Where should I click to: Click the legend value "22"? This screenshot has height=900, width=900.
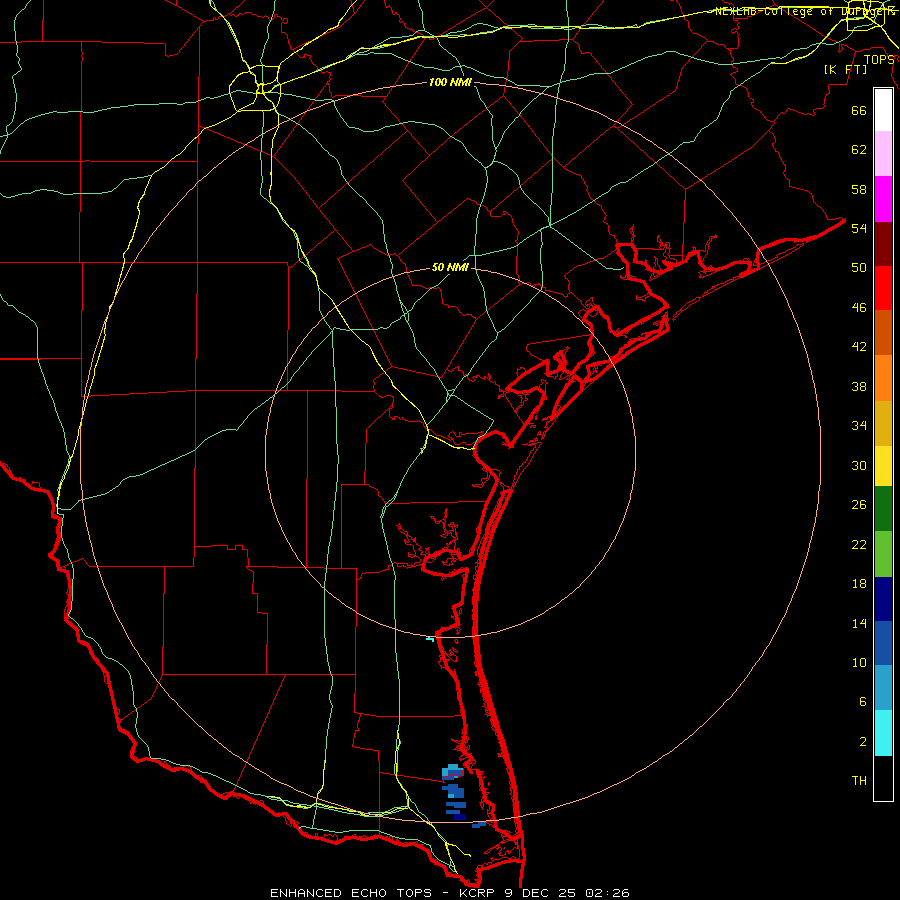click(x=859, y=545)
